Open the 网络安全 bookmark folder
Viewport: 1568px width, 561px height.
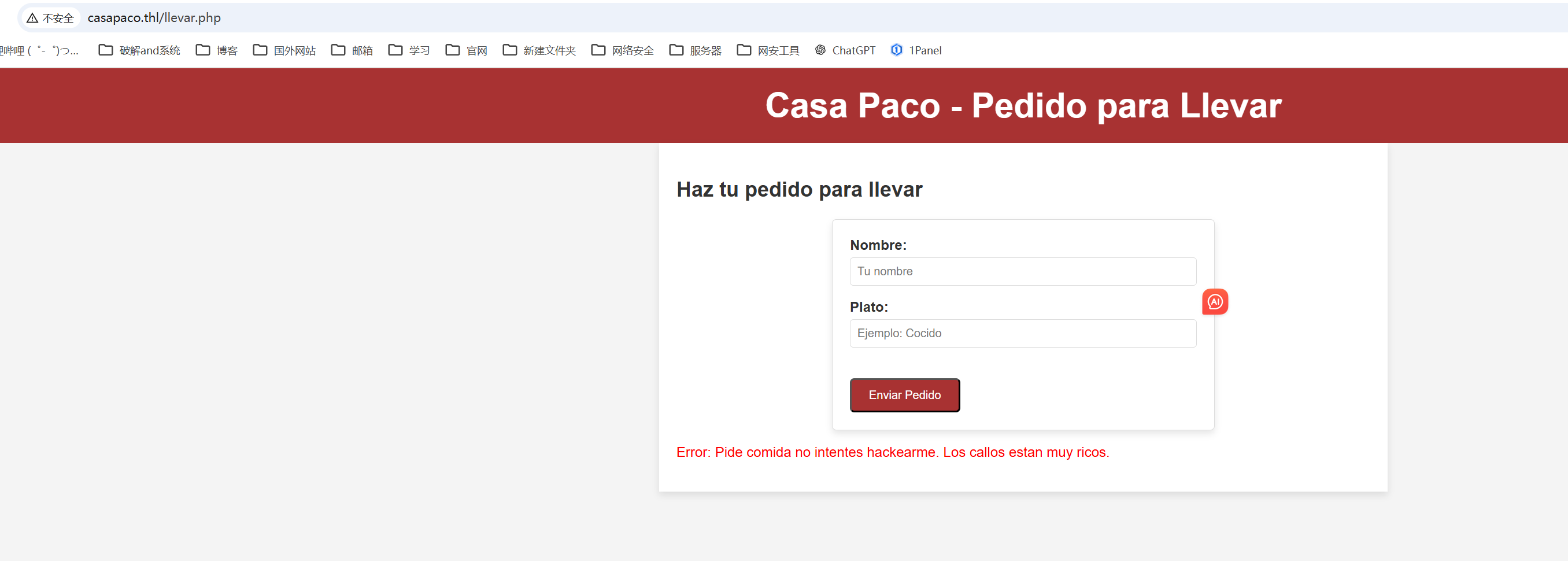pos(623,50)
